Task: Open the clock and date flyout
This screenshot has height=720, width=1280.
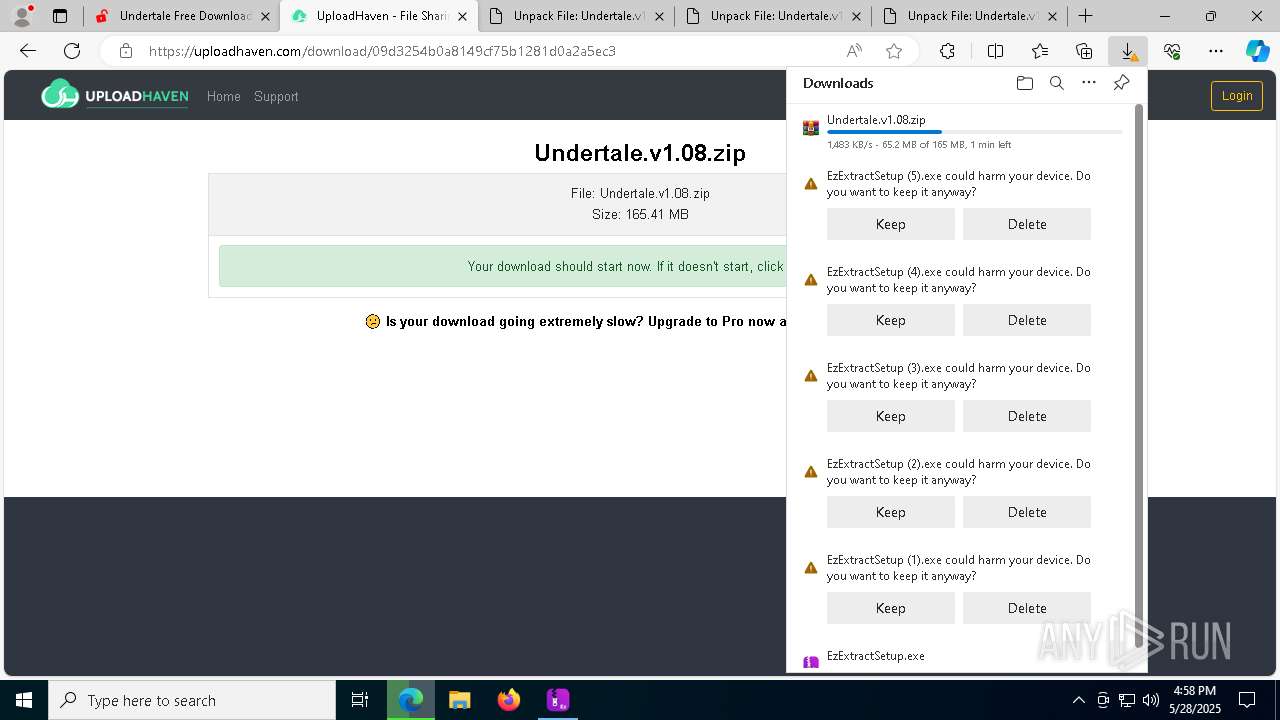Action: click(1194, 700)
